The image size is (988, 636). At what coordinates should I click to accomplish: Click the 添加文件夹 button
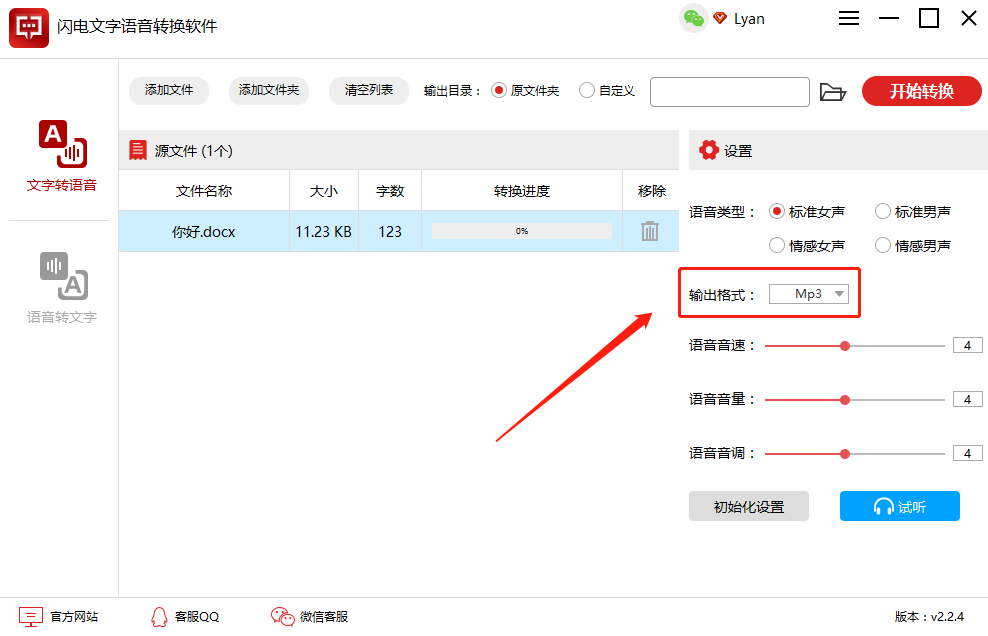pyautogui.click(x=268, y=90)
